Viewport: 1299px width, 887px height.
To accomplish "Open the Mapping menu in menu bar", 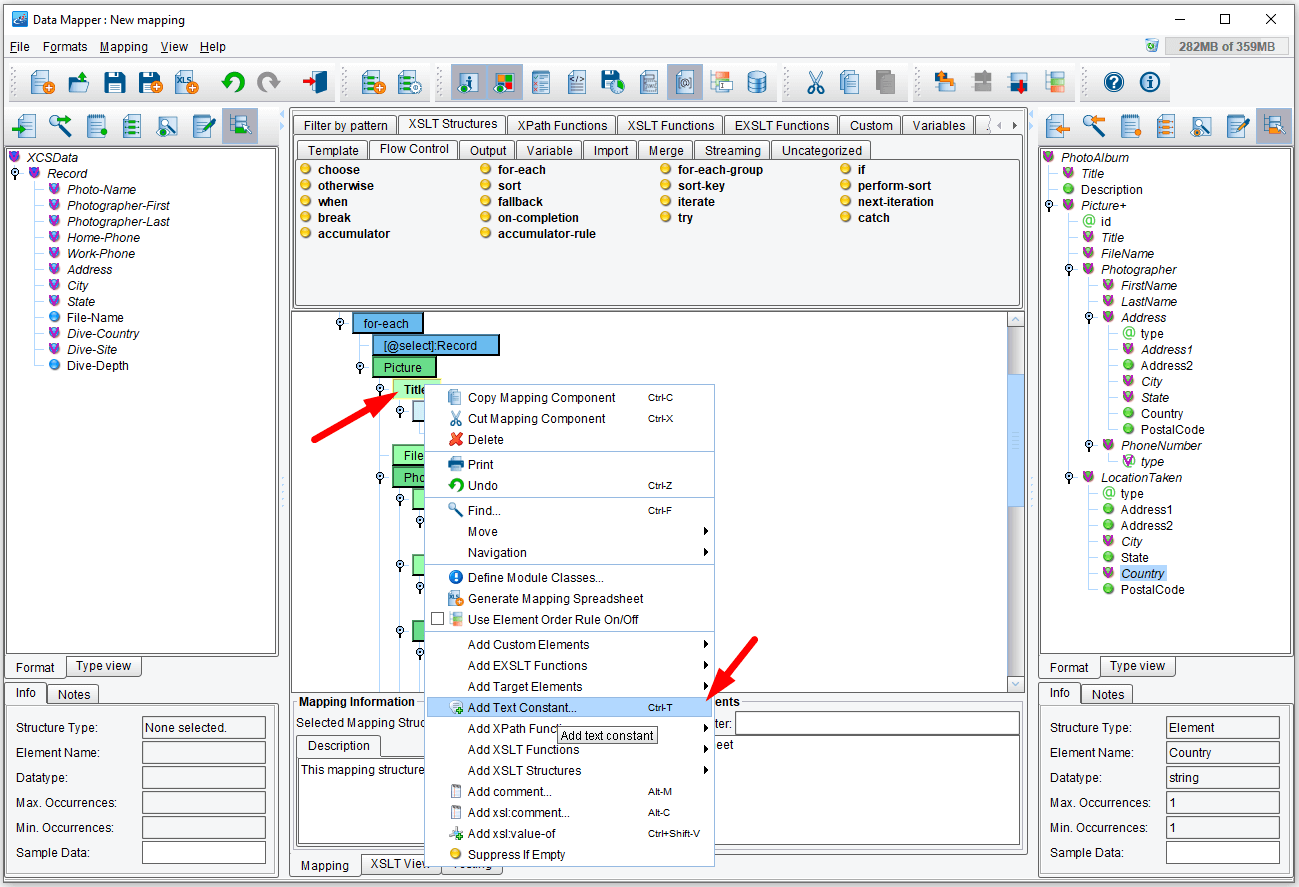I will (124, 46).
